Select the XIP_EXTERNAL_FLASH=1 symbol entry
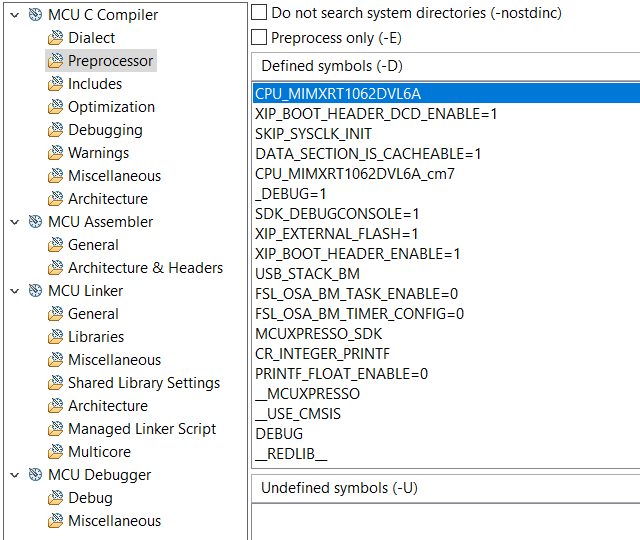The height and width of the screenshot is (540, 640). 335,234
